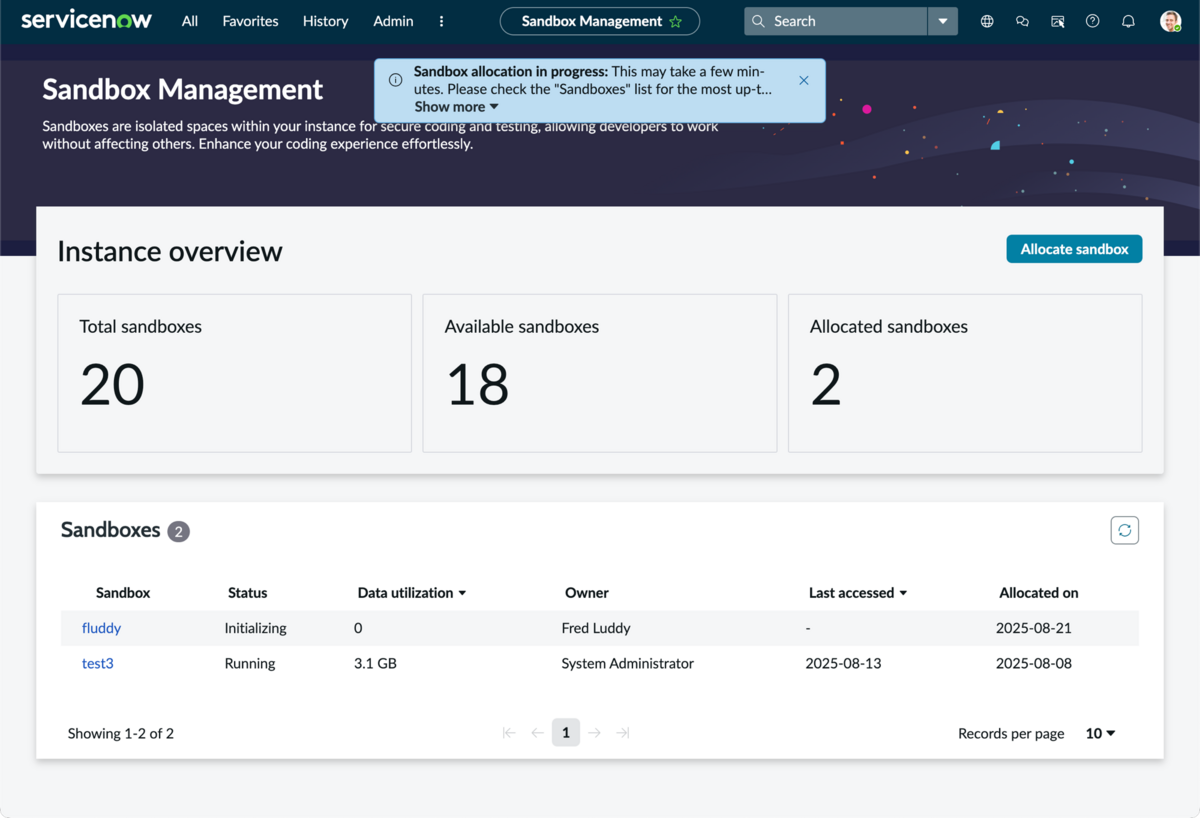This screenshot has height=818, width=1200.
Task: Click the Sandbox Management title pill
Action: pos(599,21)
